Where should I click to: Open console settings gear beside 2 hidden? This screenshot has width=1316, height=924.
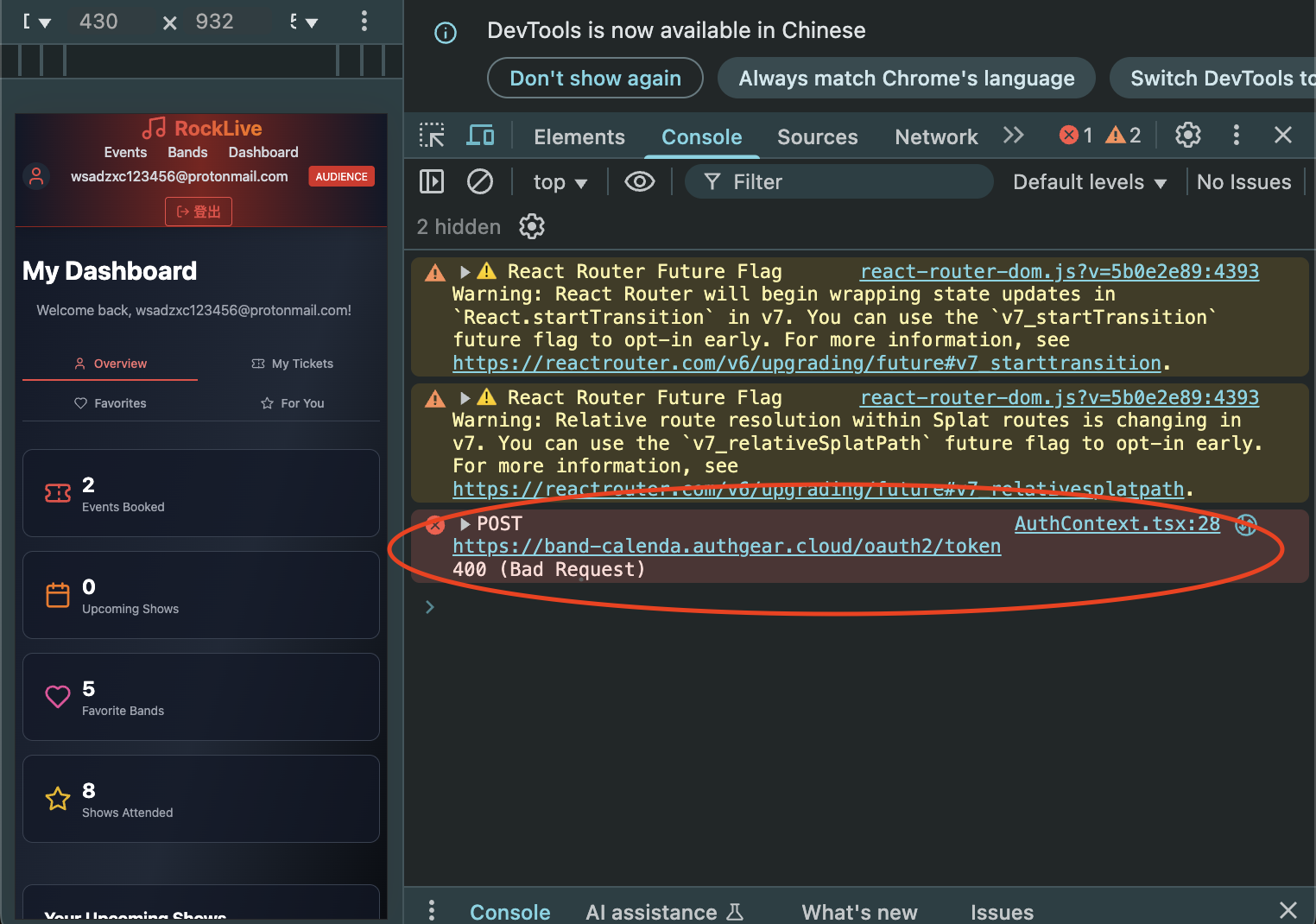click(x=532, y=226)
